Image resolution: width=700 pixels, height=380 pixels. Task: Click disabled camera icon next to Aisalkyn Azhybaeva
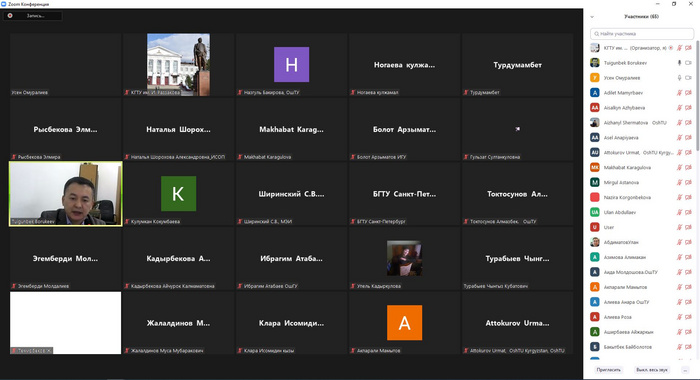click(x=688, y=108)
